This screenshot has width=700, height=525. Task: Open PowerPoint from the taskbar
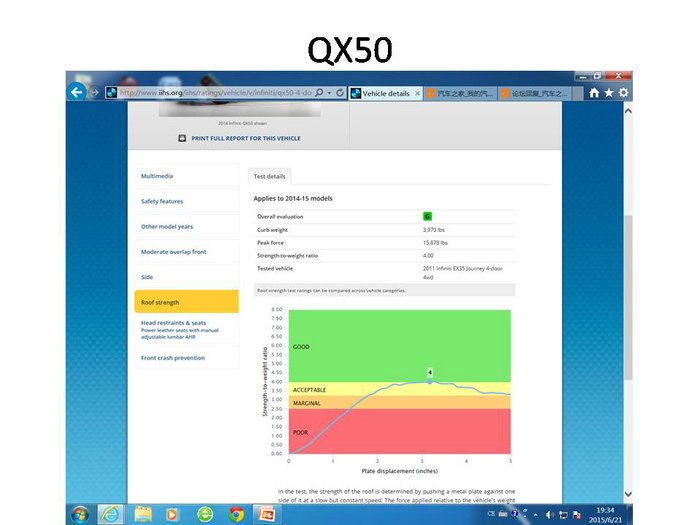click(x=268, y=514)
